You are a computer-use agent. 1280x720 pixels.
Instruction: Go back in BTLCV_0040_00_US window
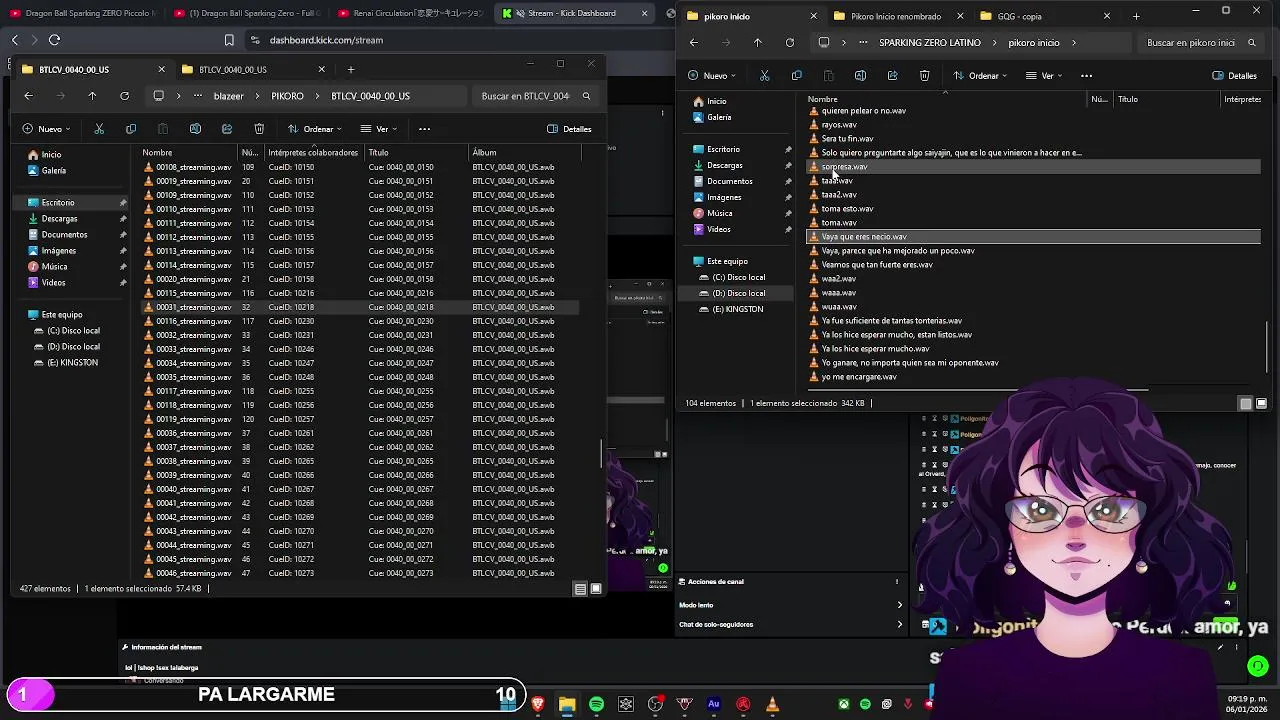pos(28,96)
